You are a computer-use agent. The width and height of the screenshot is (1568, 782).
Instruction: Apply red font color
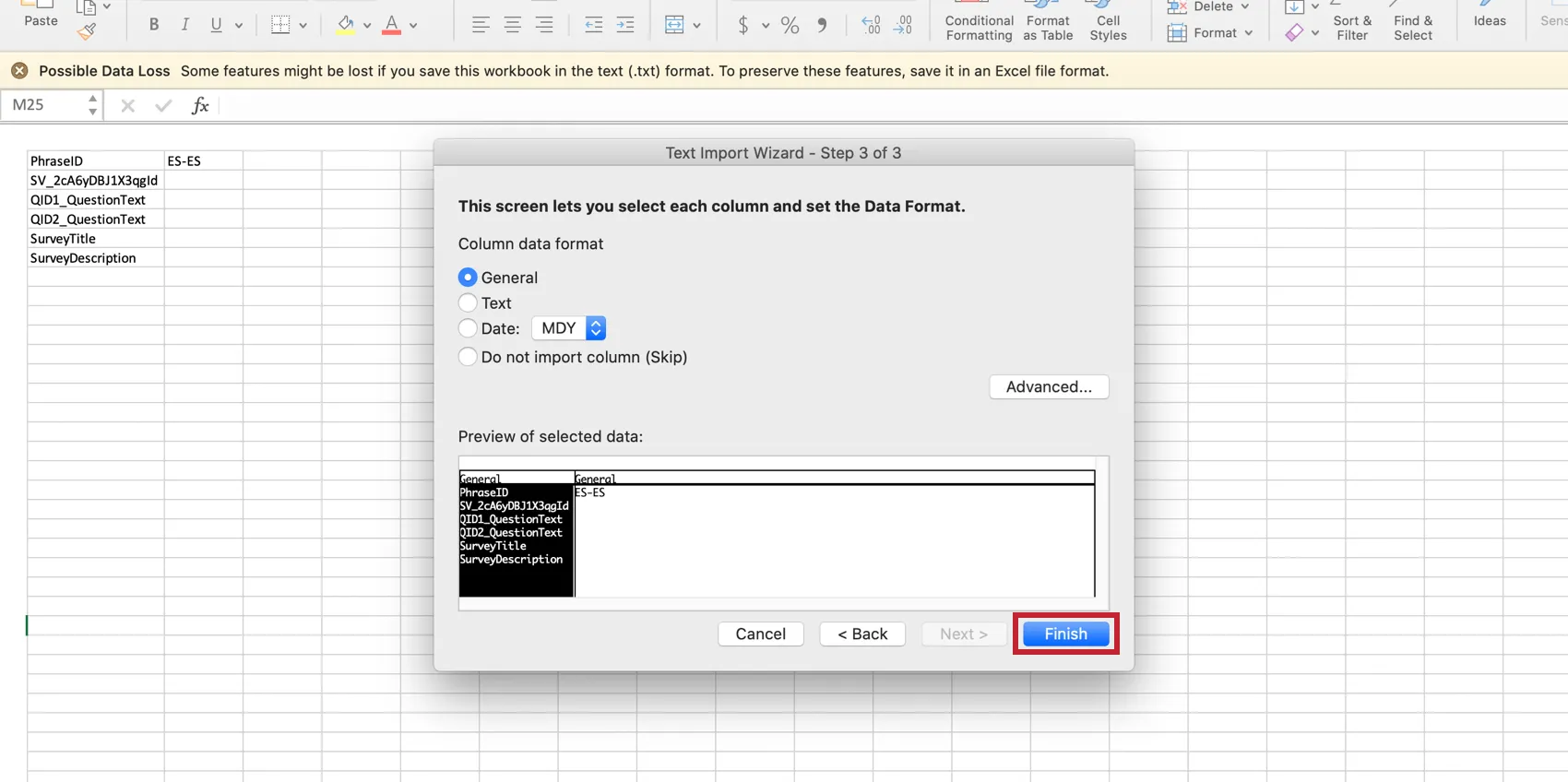click(392, 25)
